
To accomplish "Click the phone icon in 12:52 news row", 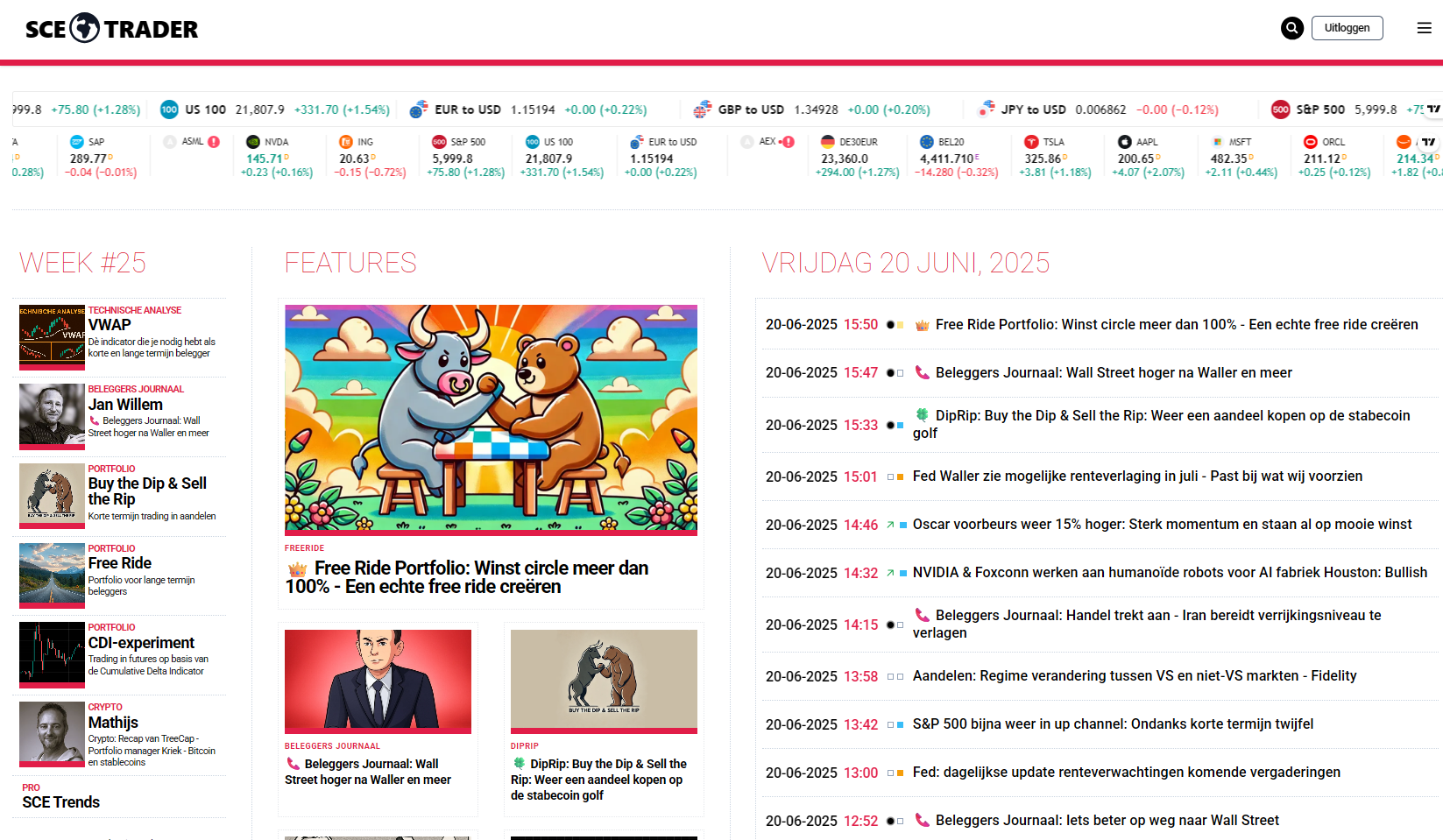I will point(922,820).
